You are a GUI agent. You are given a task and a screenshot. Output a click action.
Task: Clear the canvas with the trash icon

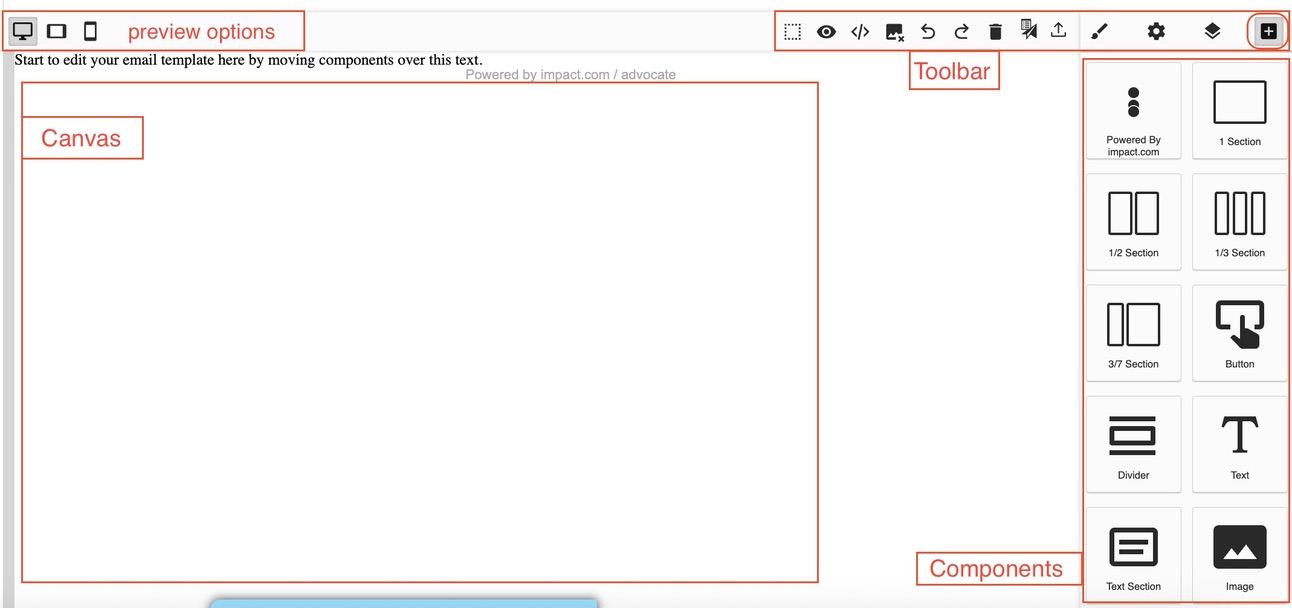995,32
